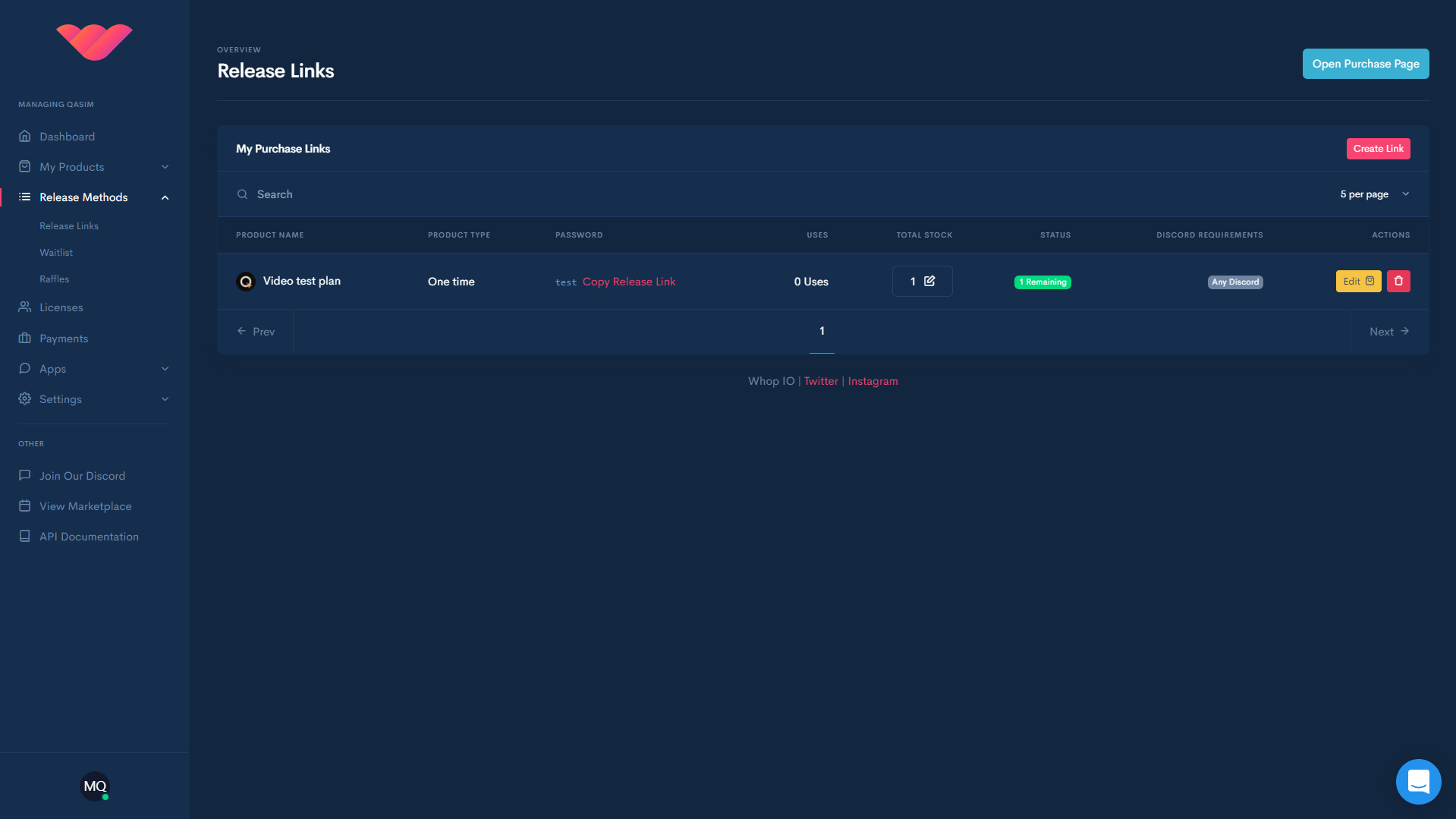
Task: Click Open Purchase Page button
Action: pos(1365,64)
